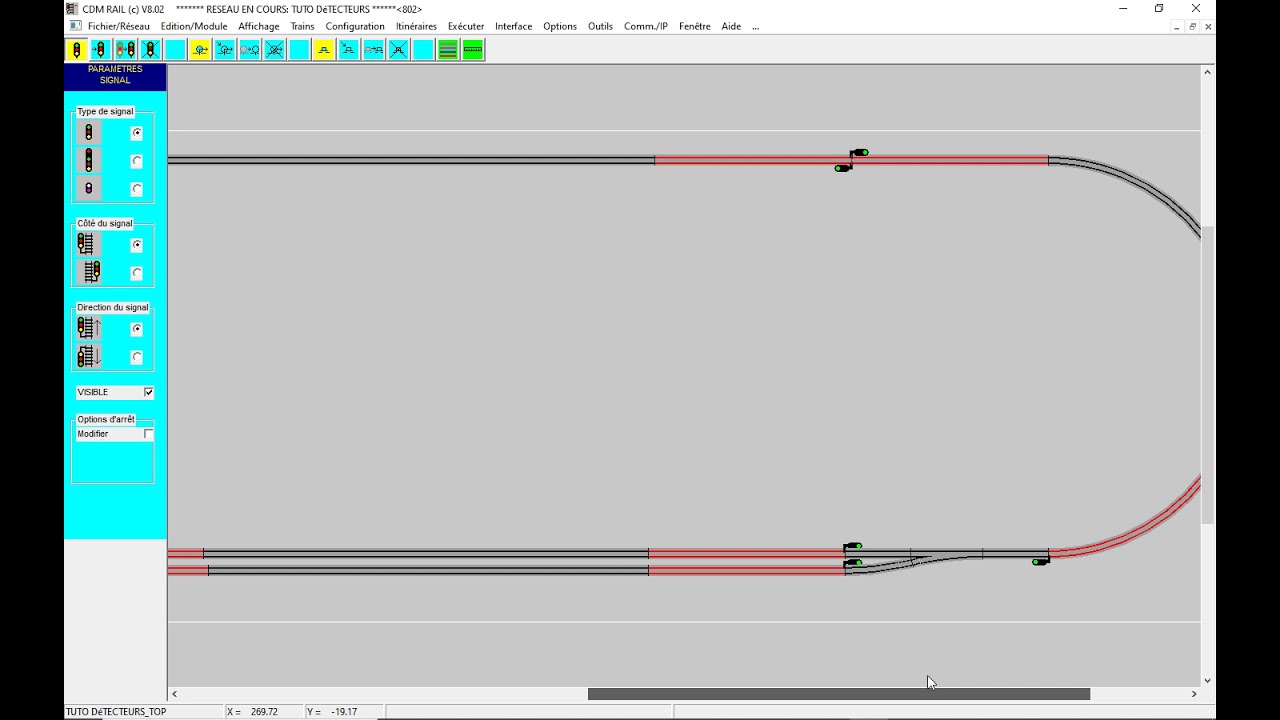
Task: Choose the copy-detector tool icon
Action: [374, 49]
